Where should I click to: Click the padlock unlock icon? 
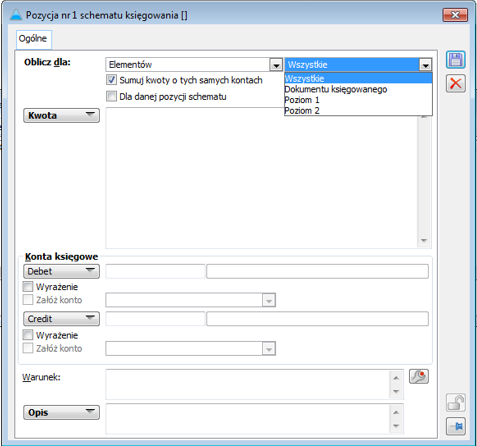[x=456, y=403]
